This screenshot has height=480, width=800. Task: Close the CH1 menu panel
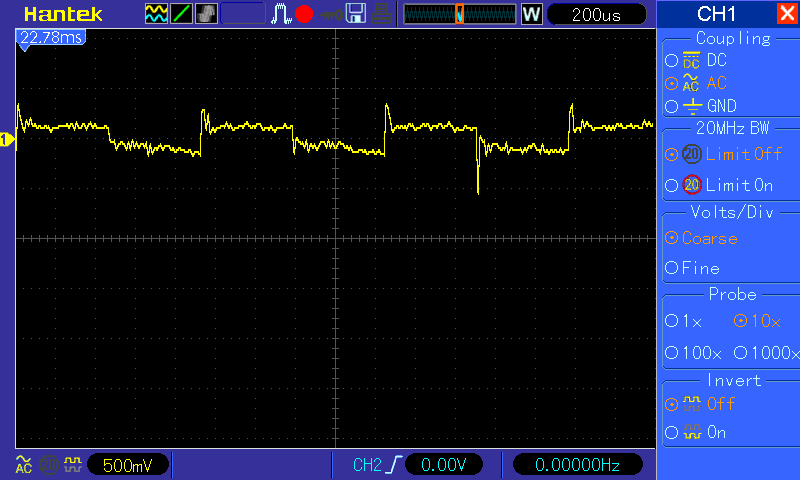(x=787, y=13)
